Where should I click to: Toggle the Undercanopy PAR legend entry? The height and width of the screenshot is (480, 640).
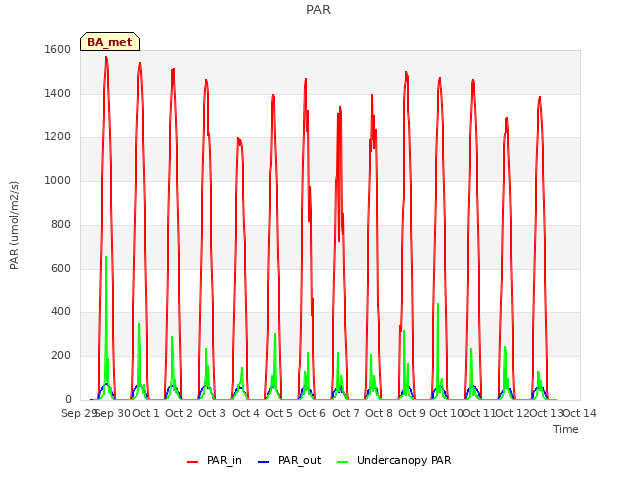(x=394, y=460)
